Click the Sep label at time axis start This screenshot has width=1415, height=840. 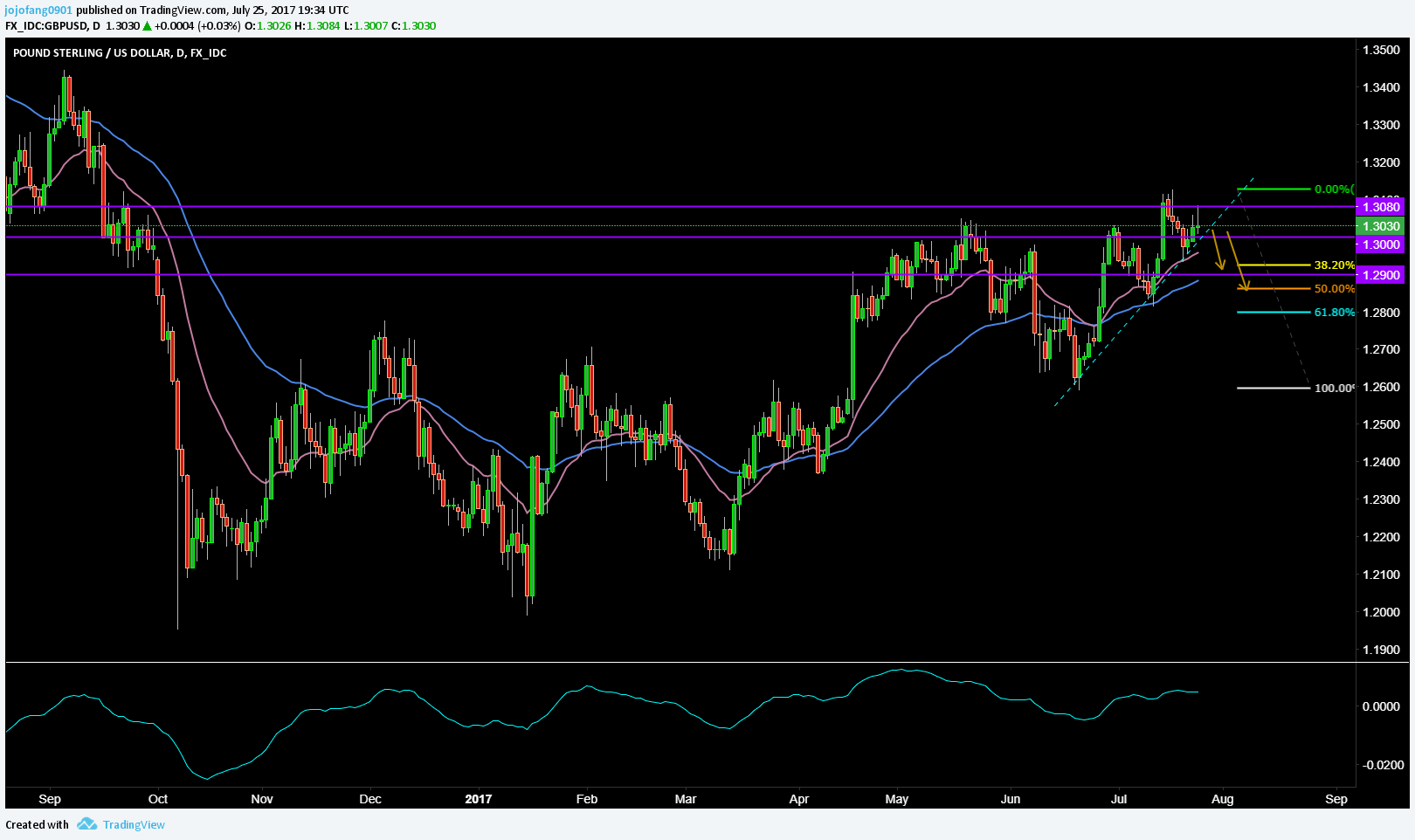click(x=50, y=799)
